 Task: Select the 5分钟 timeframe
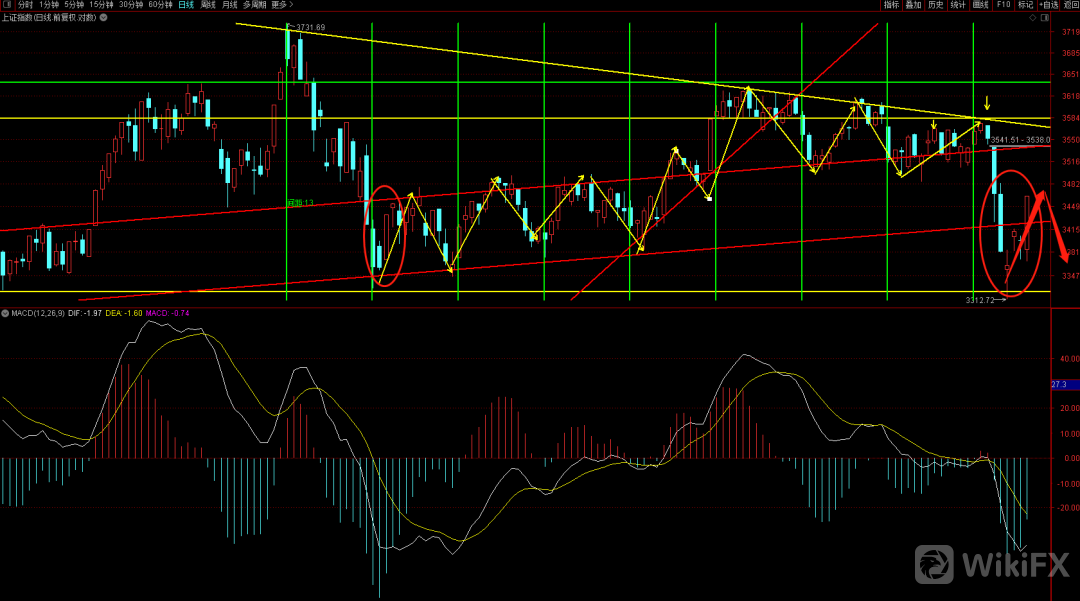(74, 5)
